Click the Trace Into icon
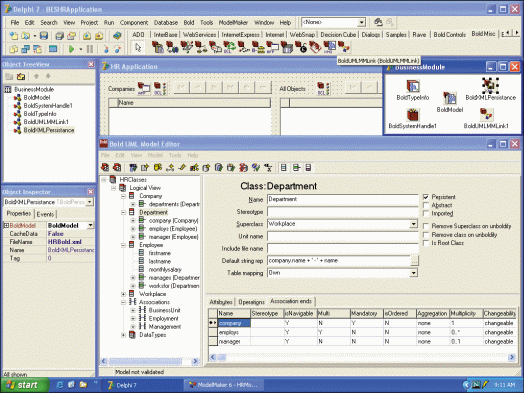The height and width of the screenshot is (393, 524). (106, 49)
